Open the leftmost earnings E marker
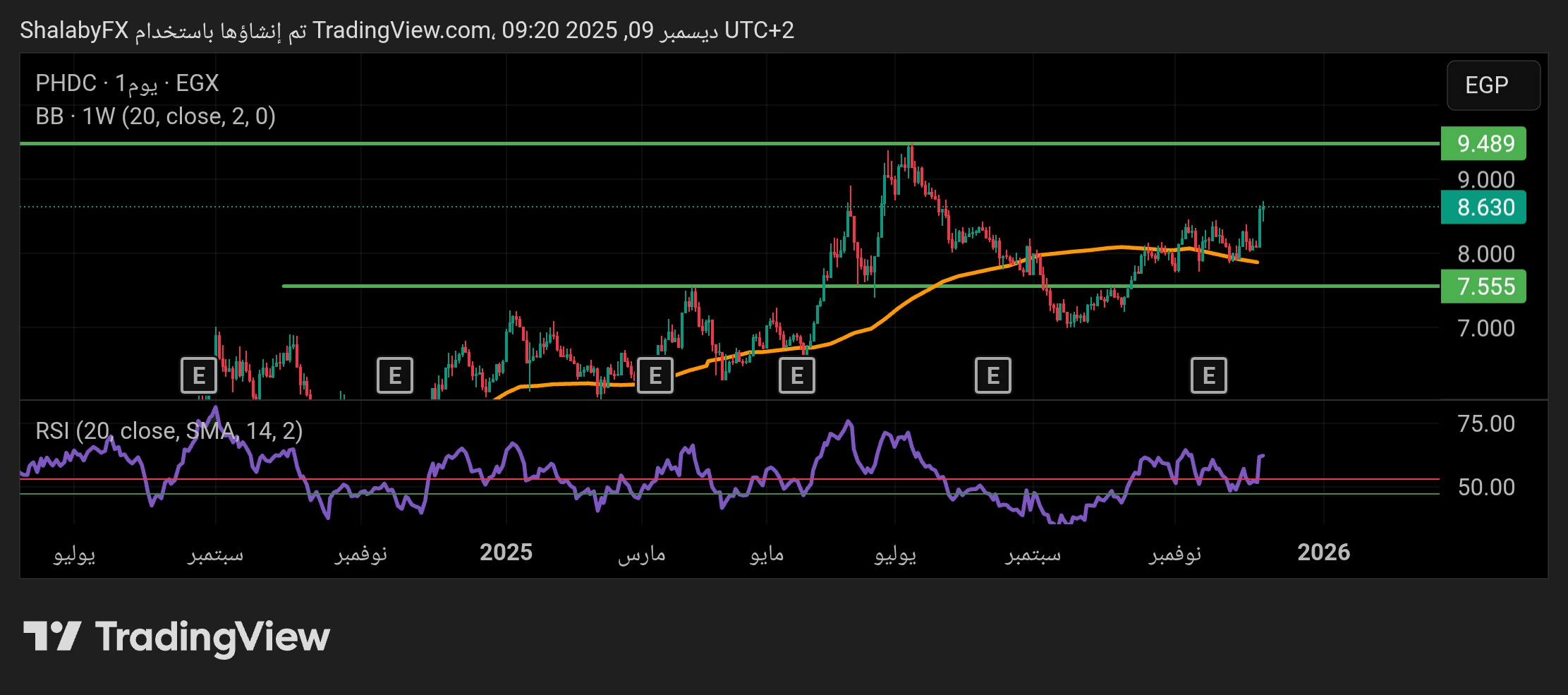Viewport: 1568px width, 695px height. click(198, 375)
